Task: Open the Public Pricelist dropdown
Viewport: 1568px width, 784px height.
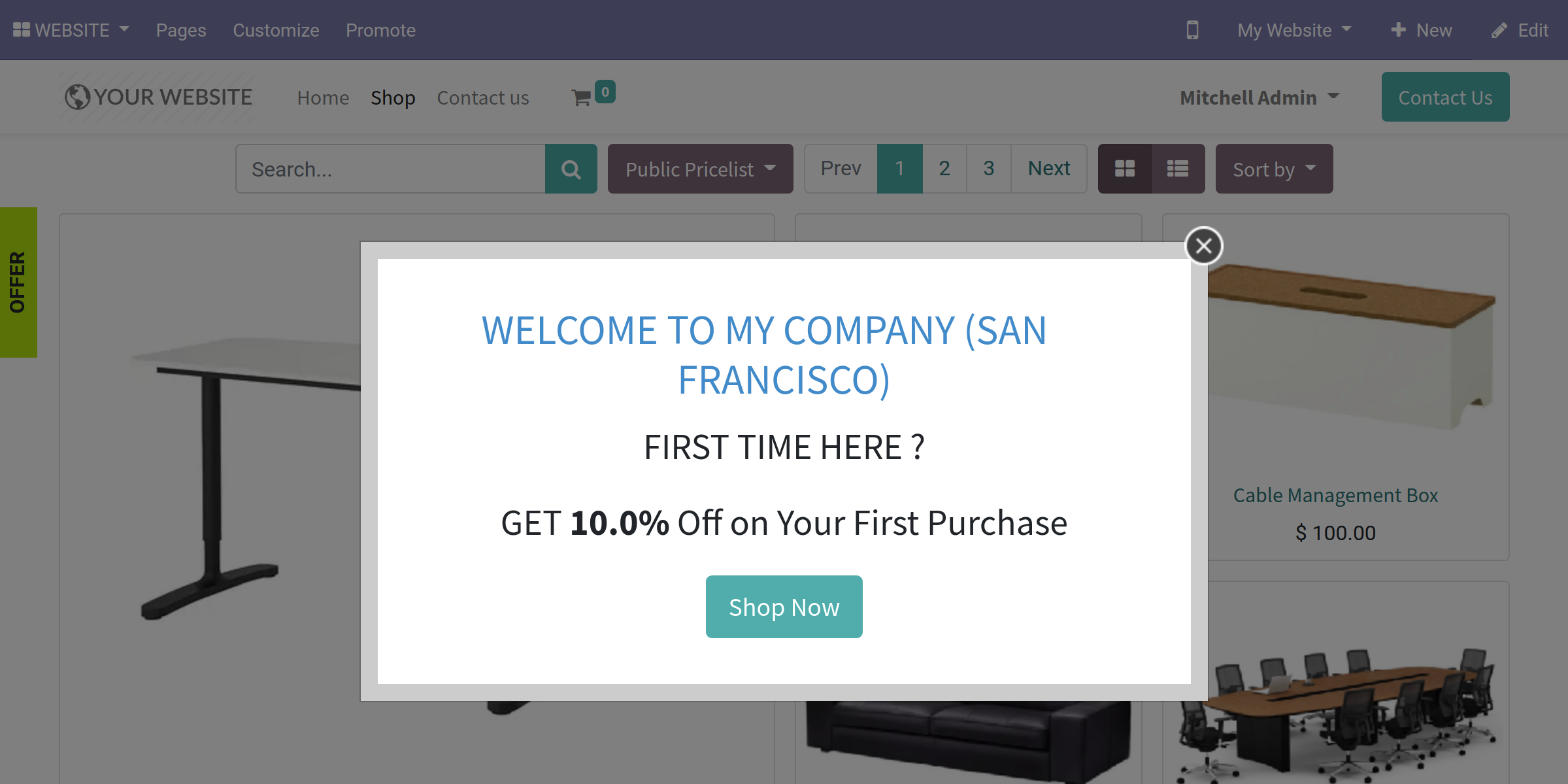Action: point(699,169)
